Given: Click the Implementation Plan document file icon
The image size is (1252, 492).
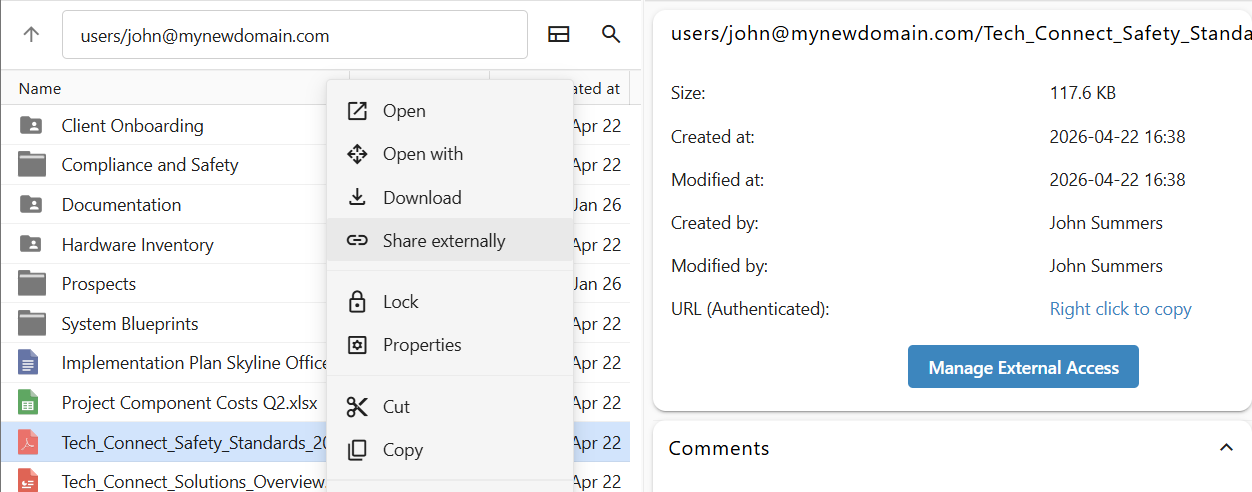Looking at the screenshot, I should click(29, 363).
